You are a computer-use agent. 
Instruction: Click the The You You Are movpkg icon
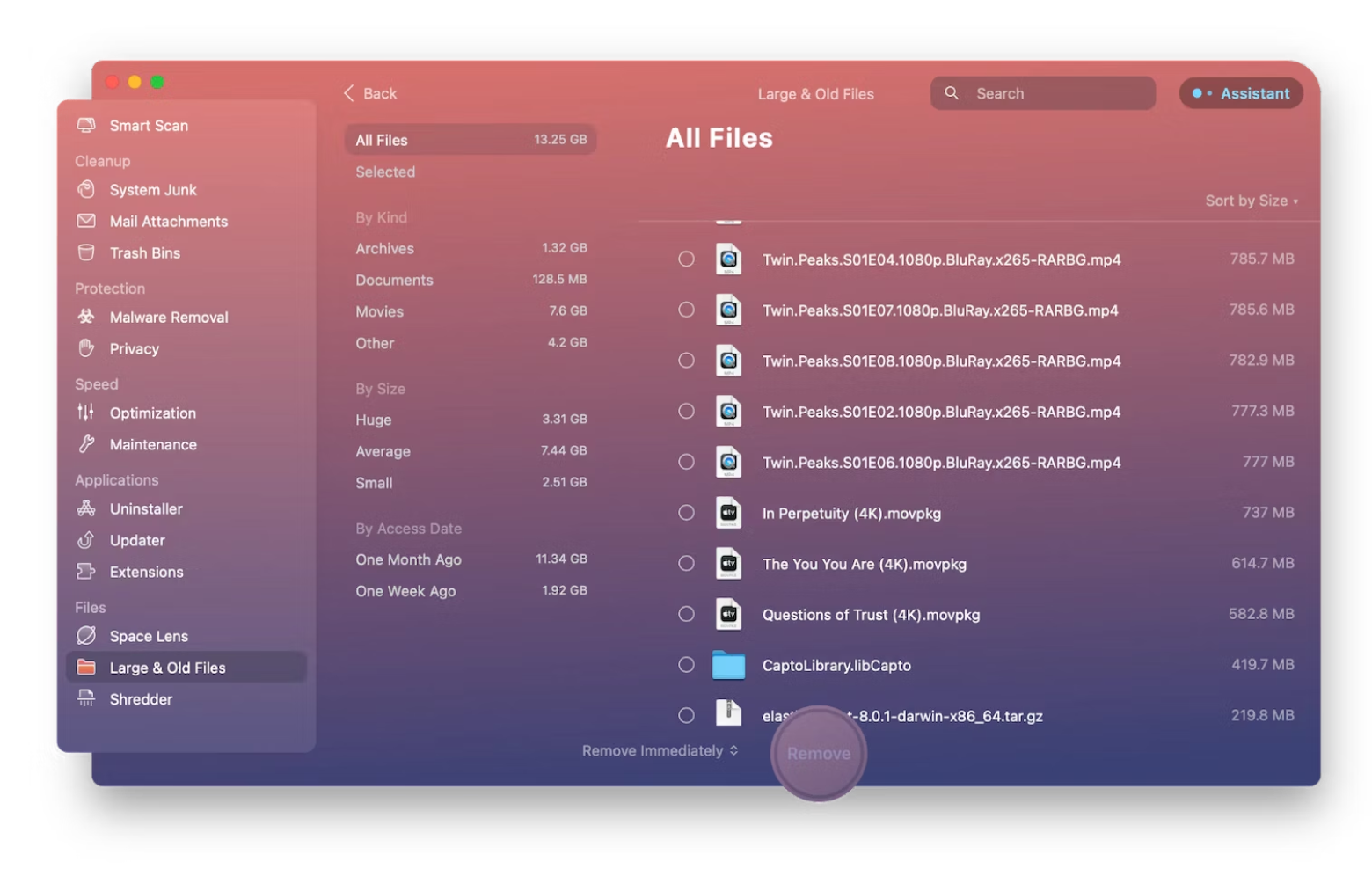point(728,564)
